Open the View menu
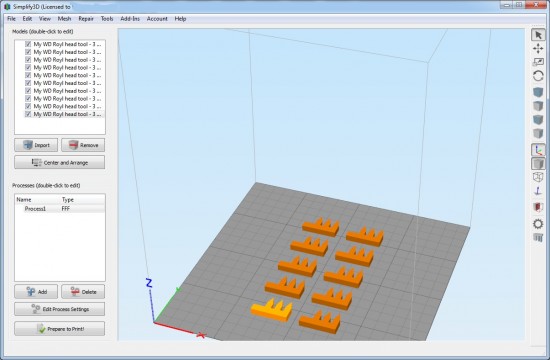 [45, 19]
